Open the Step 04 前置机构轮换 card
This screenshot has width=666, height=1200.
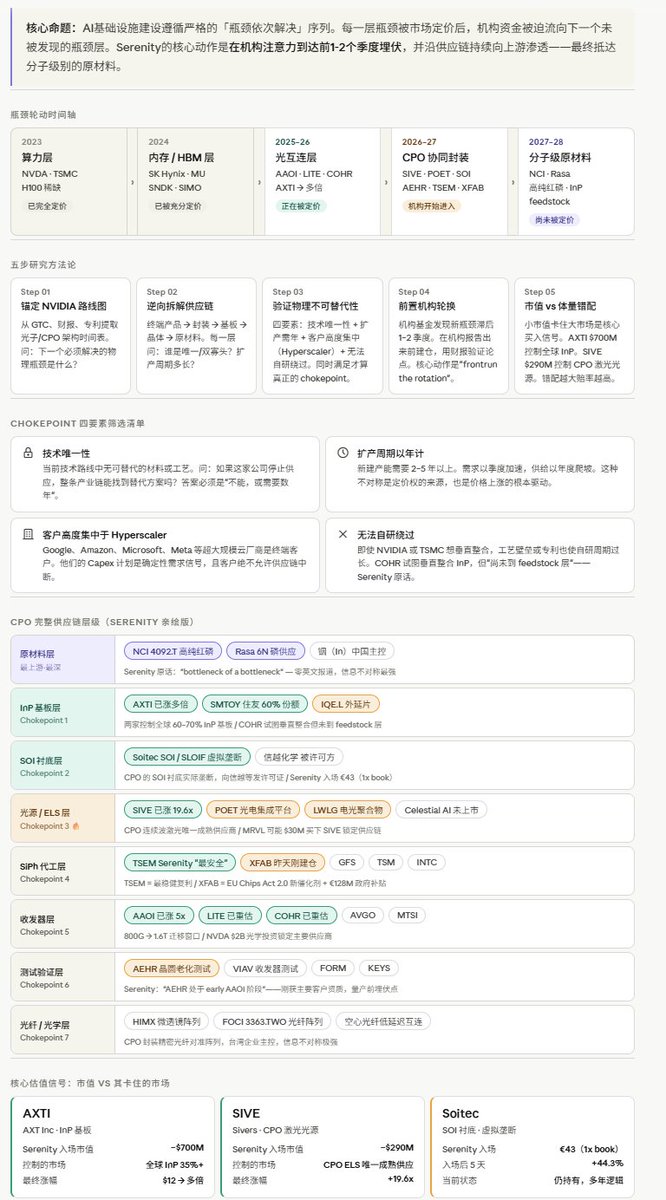coord(447,335)
